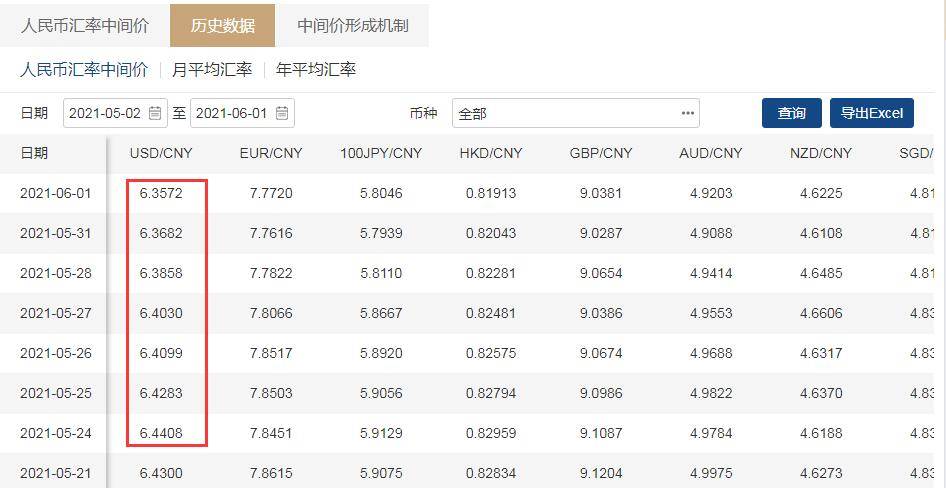The height and width of the screenshot is (488, 946).
Task: Open the 中间价形成机制 tab
Action: [x=353, y=26]
